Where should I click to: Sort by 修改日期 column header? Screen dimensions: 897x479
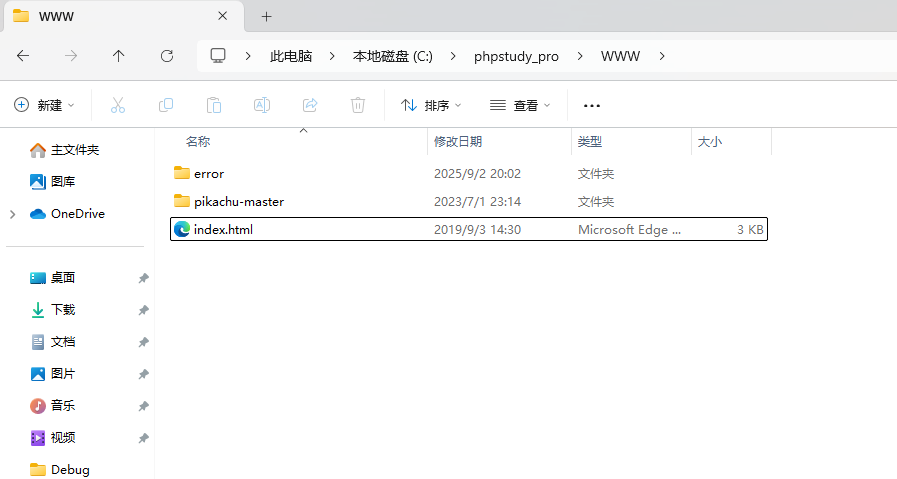point(458,142)
